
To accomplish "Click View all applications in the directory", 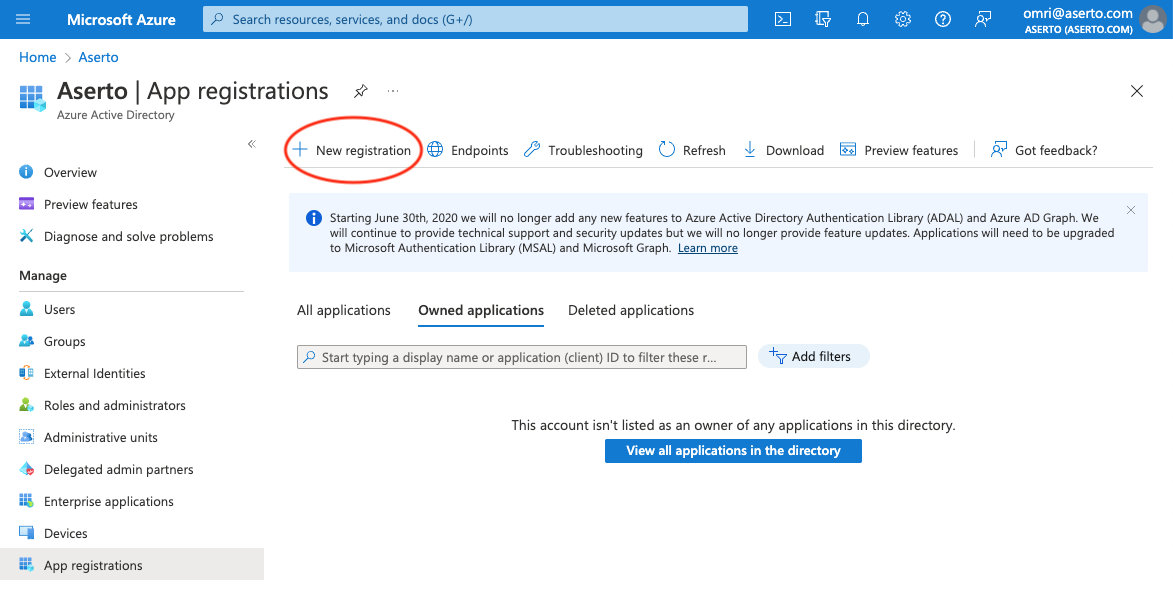I will coord(733,451).
